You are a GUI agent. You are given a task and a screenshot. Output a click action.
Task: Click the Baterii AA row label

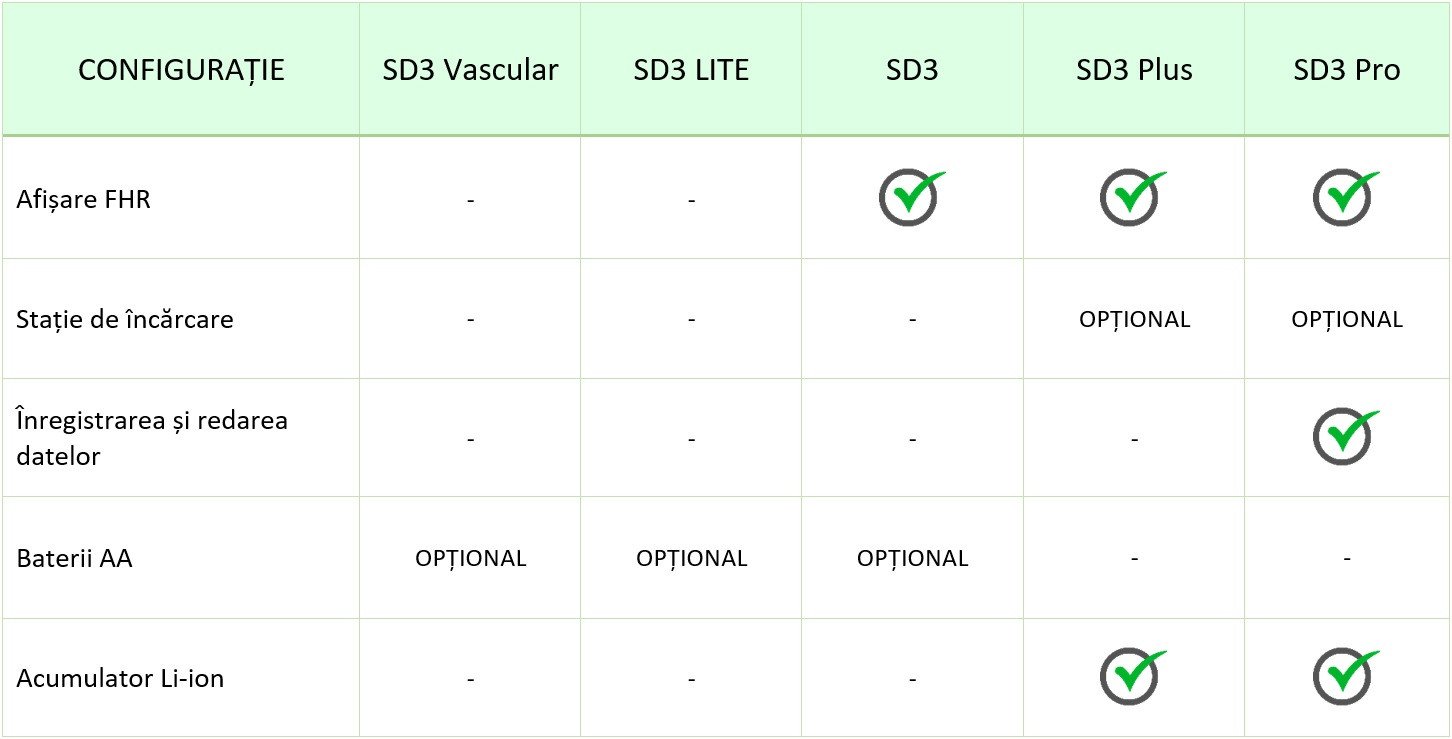[x=74, y=558]
